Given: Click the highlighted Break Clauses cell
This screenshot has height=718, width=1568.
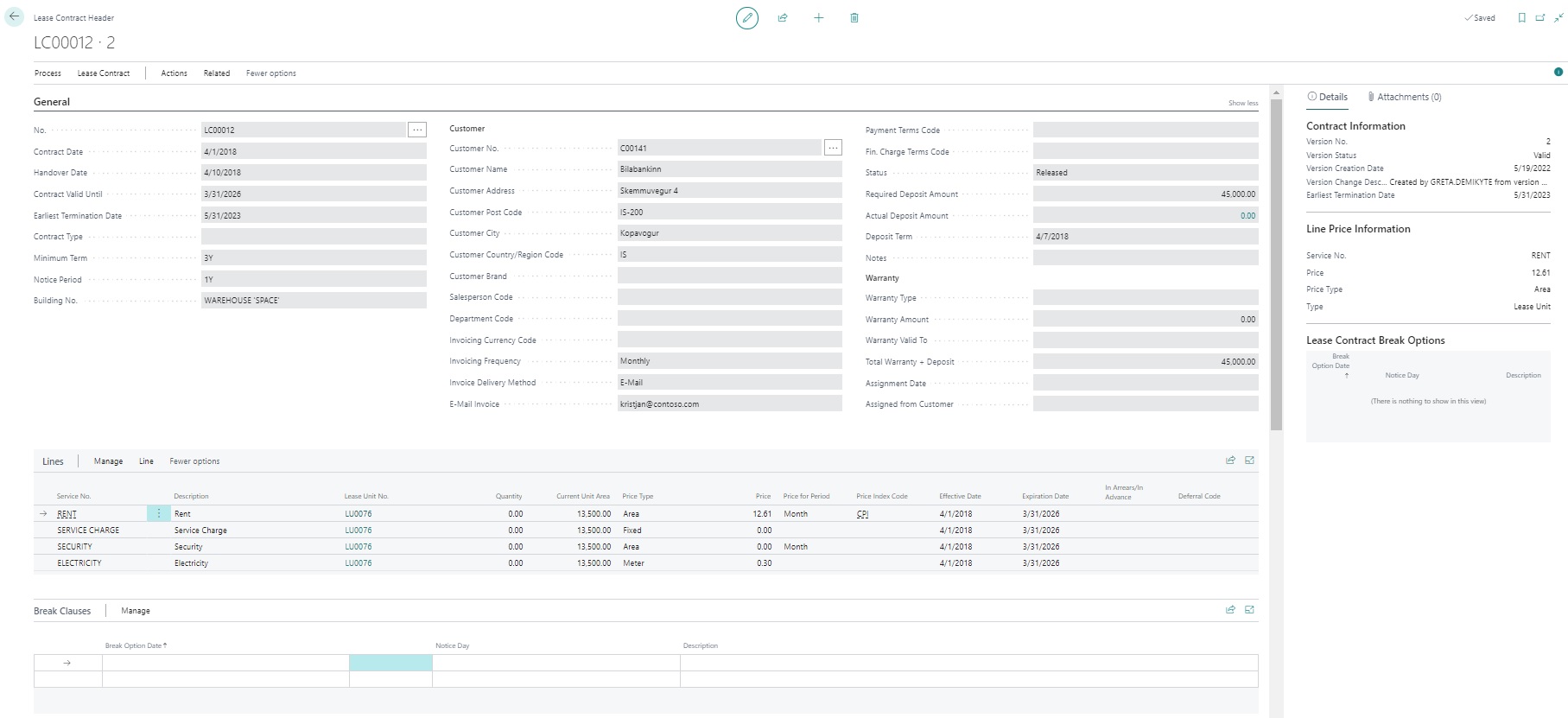Looking at the screenshot, I should (390, 663).
